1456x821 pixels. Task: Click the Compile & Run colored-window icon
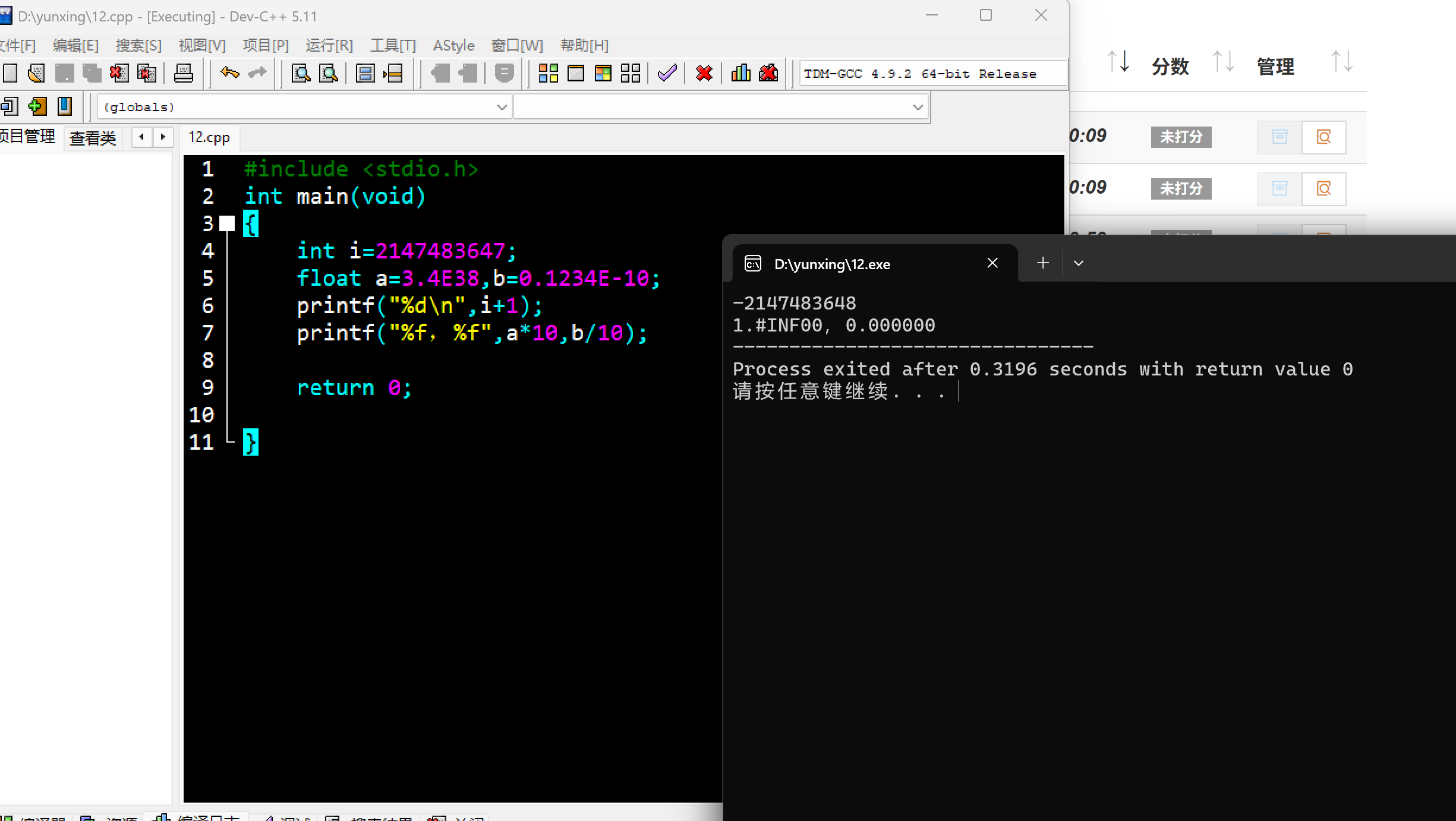click(603, 73)
